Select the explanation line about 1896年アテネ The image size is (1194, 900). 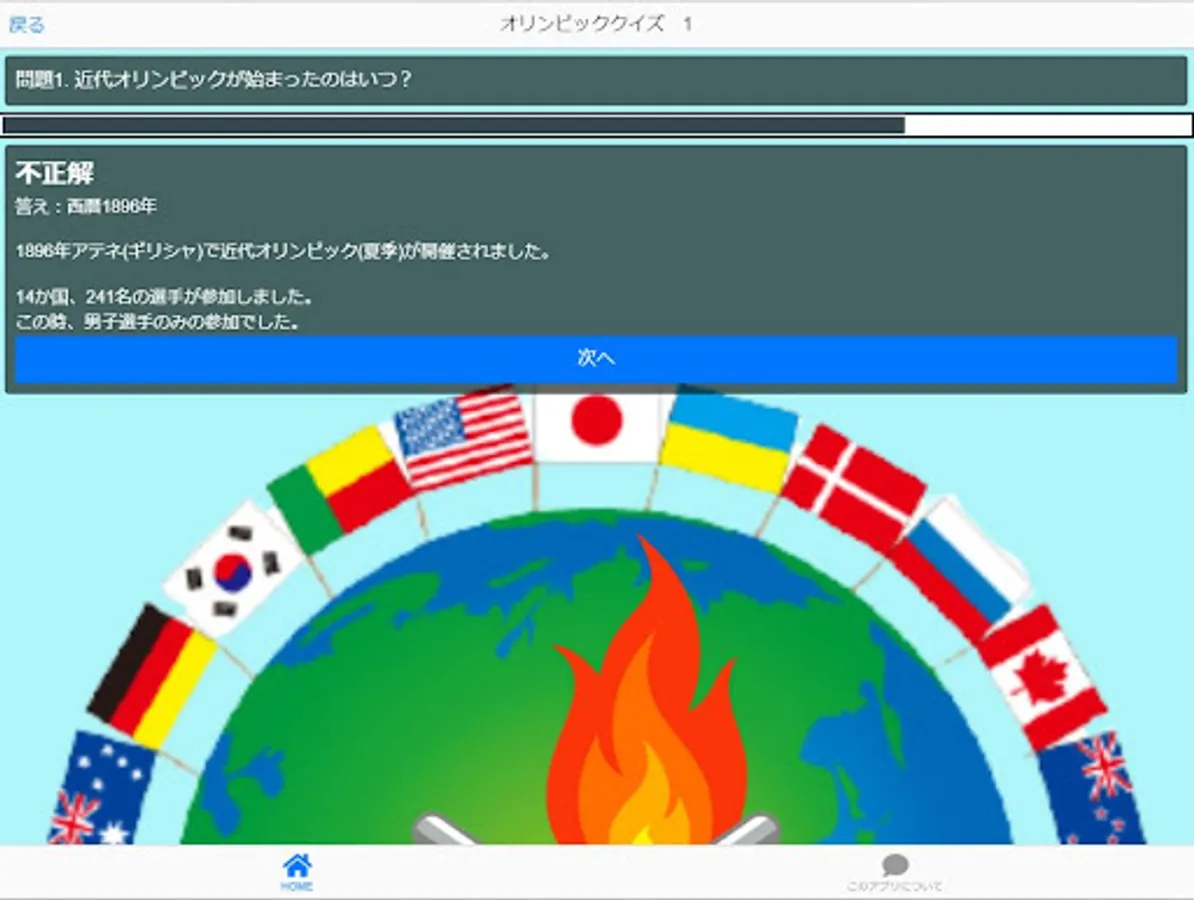pos(283,251)
